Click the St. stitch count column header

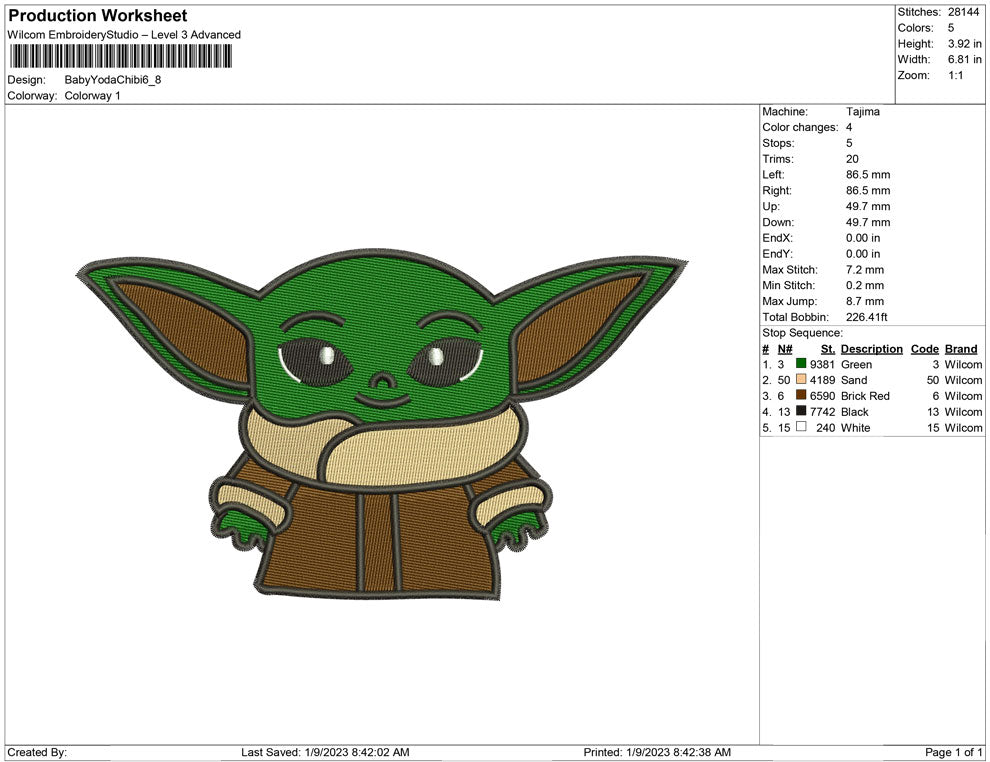click(827, 349)
